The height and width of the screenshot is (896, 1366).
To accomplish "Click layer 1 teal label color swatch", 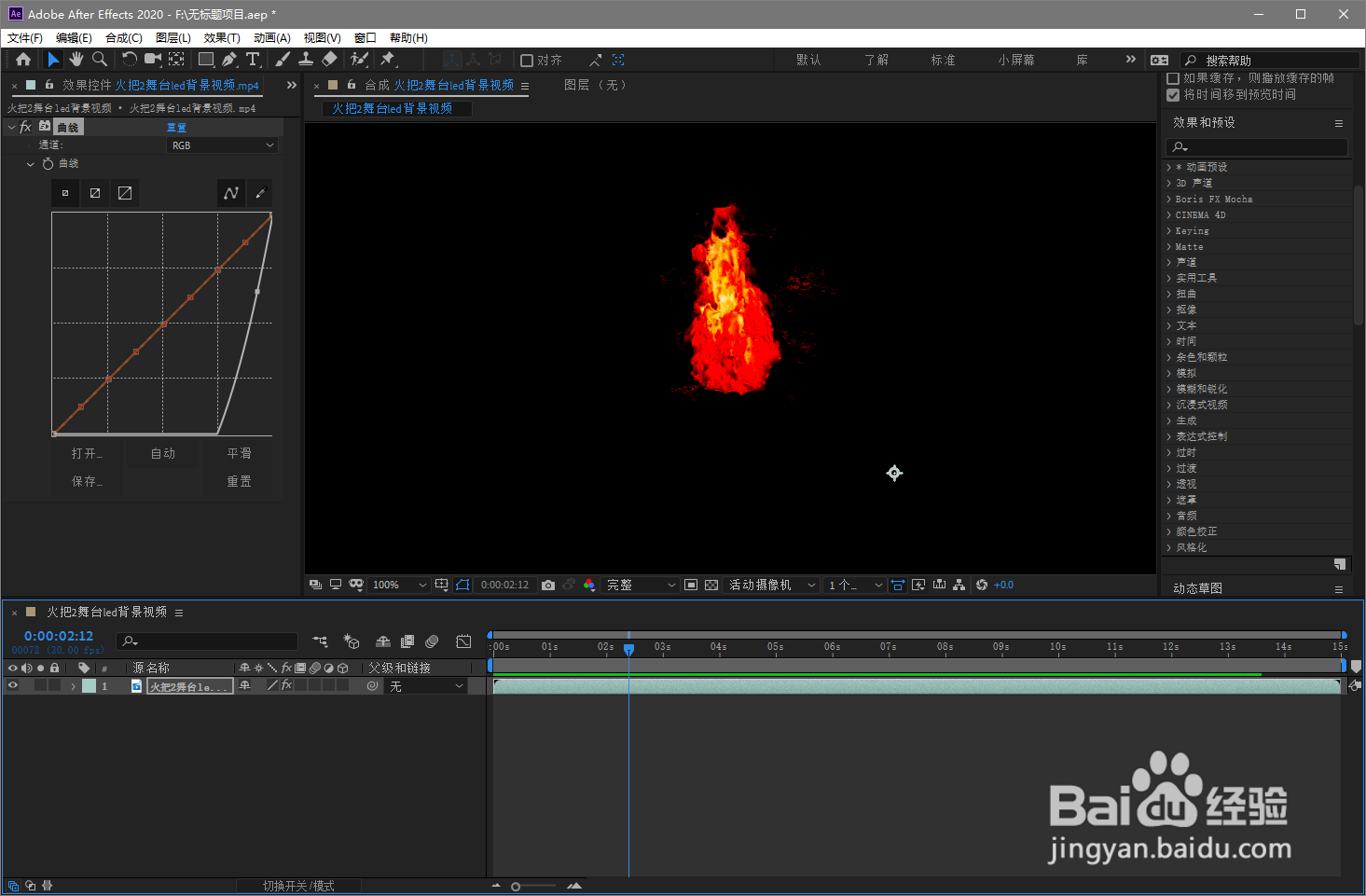I will click(89, 686).
